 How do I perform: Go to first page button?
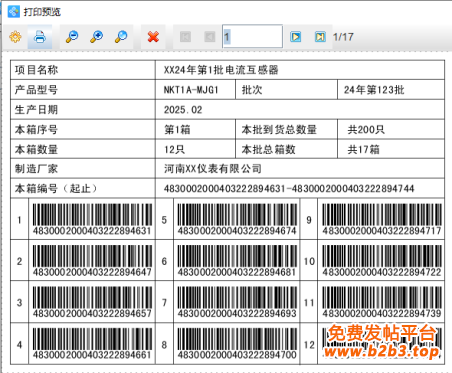tap(185, 37)
